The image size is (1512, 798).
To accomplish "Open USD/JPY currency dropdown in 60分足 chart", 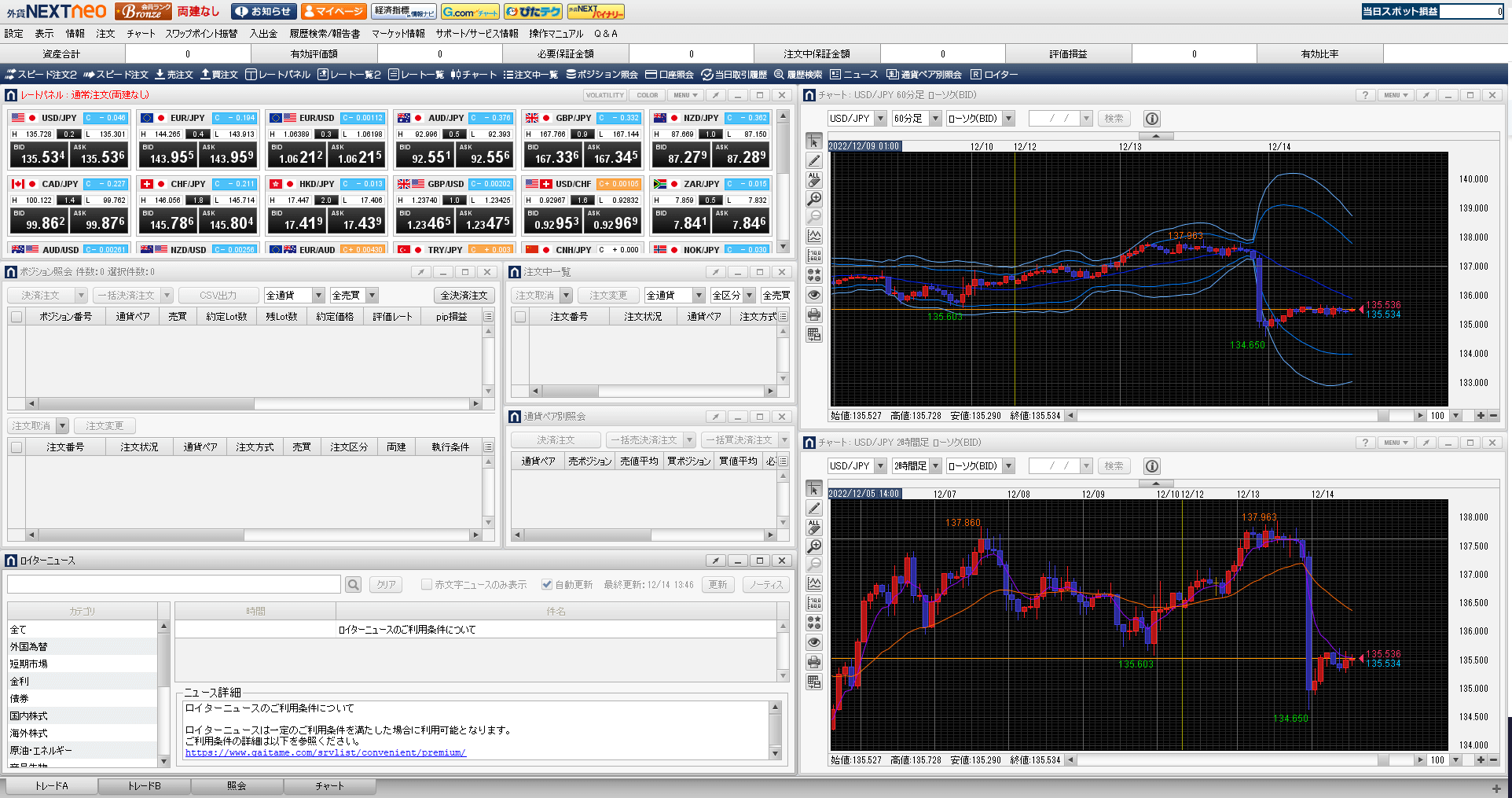I will (880, 119).
